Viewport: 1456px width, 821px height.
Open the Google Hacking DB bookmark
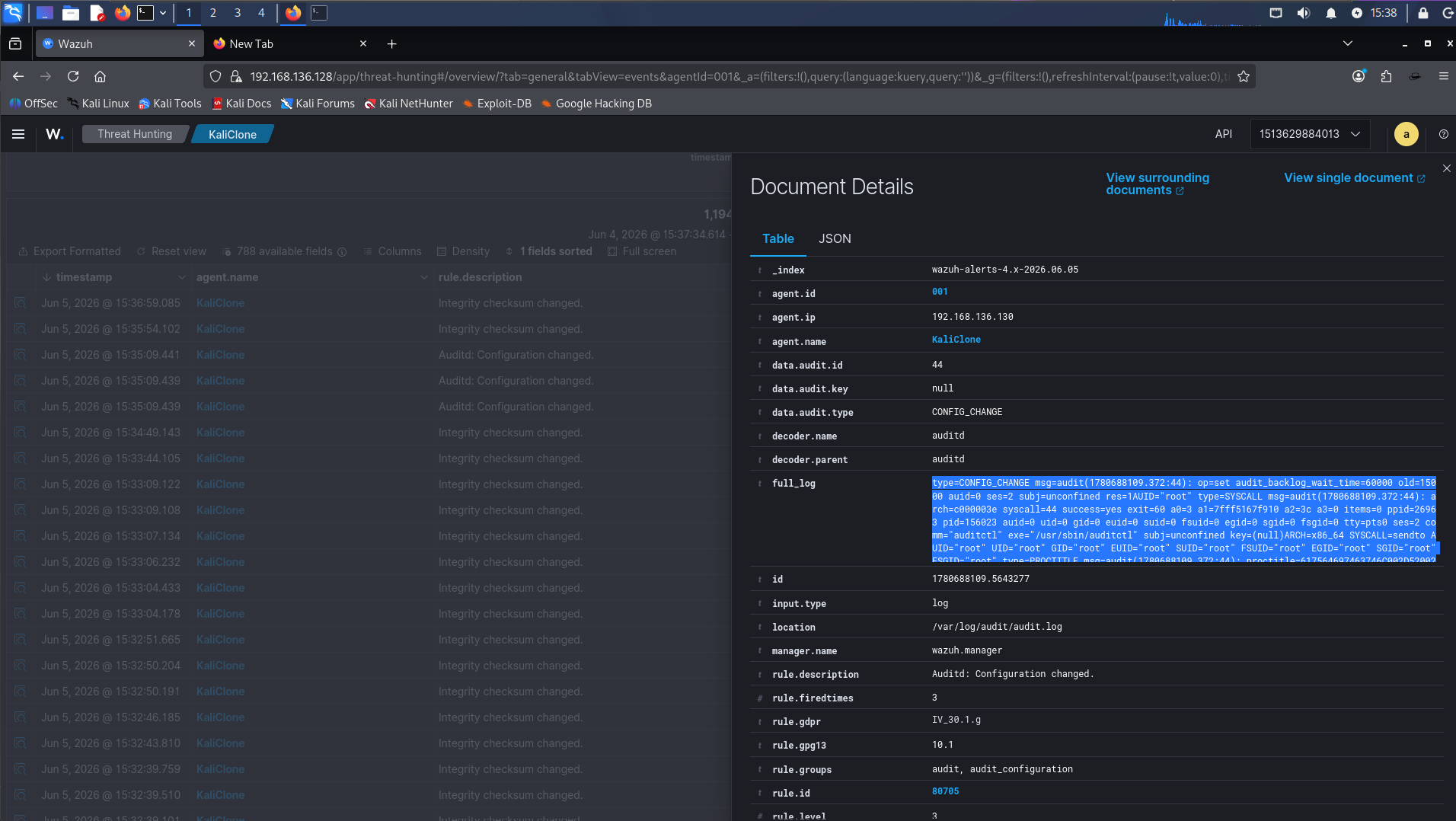(x=596, y=104)
